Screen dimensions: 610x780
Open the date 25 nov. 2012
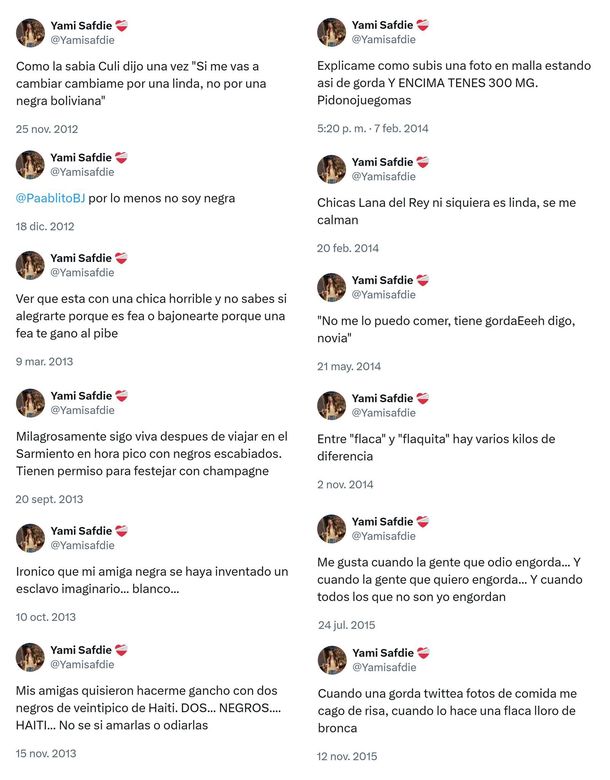(x=47, y=129)
